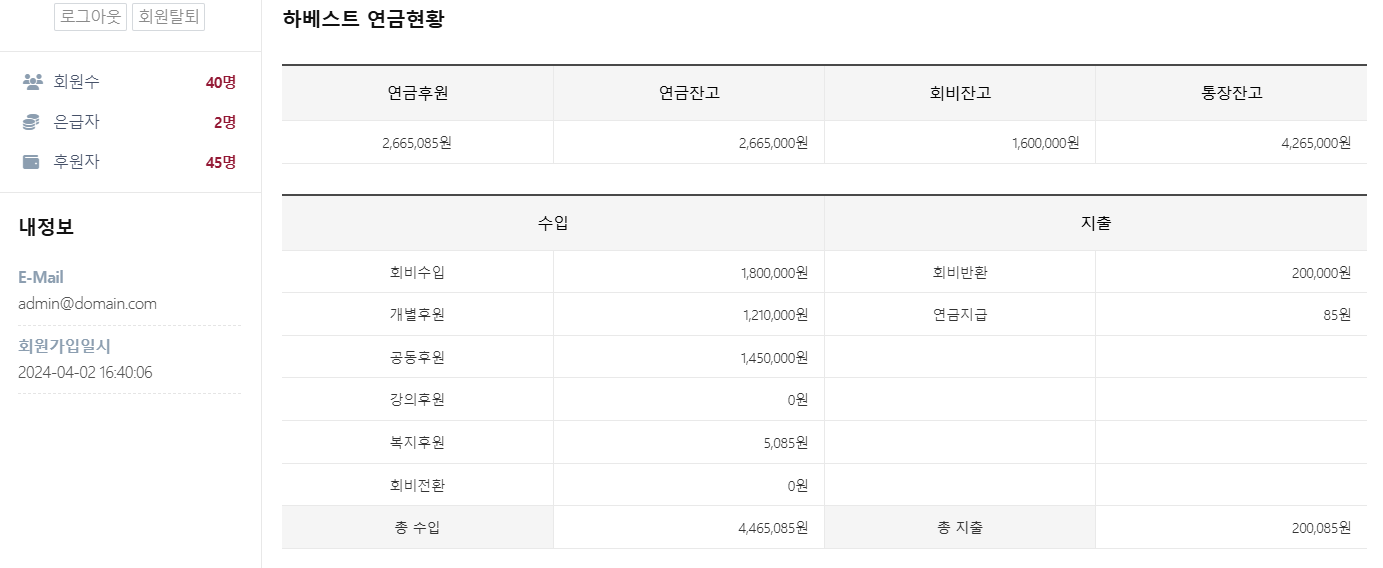Click the 45명 sponsor count
The height and width of the screenshot is (568, 1383).
click(x=220, y=162)
